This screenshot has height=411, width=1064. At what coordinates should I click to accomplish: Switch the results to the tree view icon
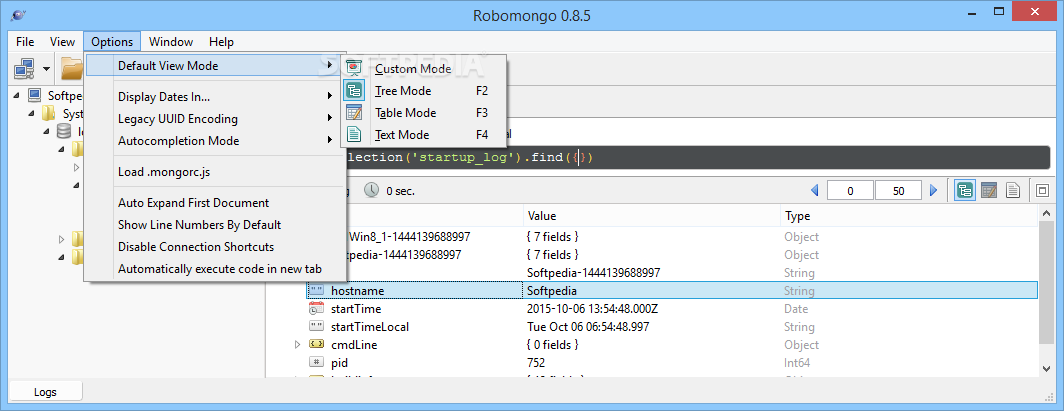964,191
